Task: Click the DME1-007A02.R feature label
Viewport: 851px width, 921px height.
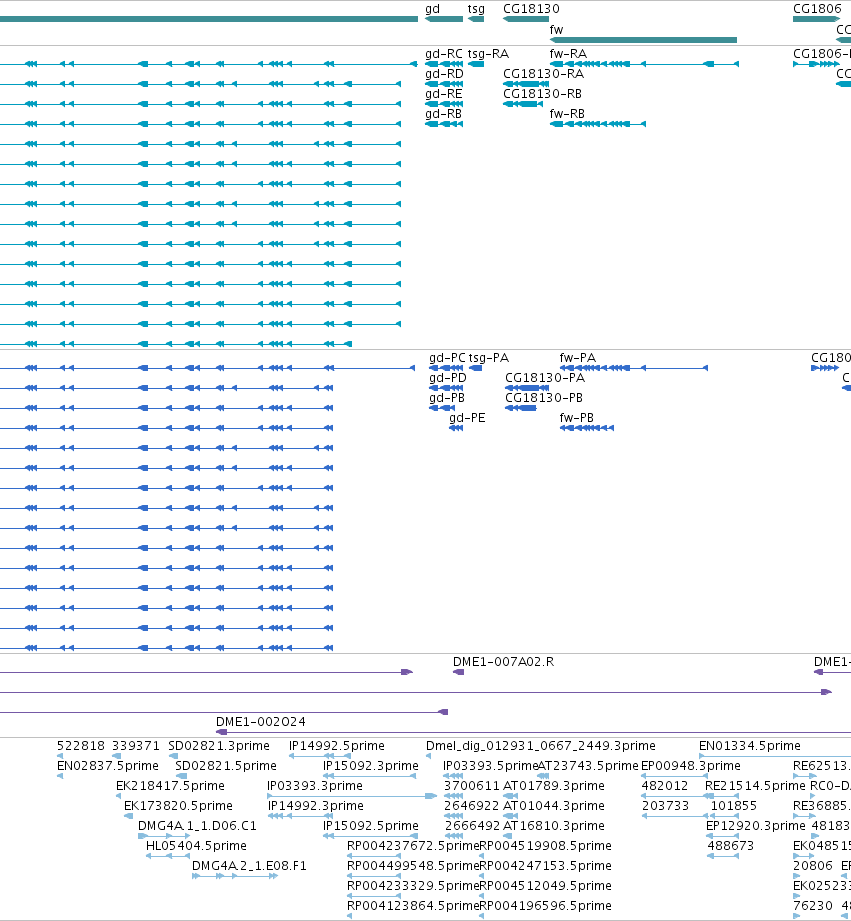Action: [503, 663]
